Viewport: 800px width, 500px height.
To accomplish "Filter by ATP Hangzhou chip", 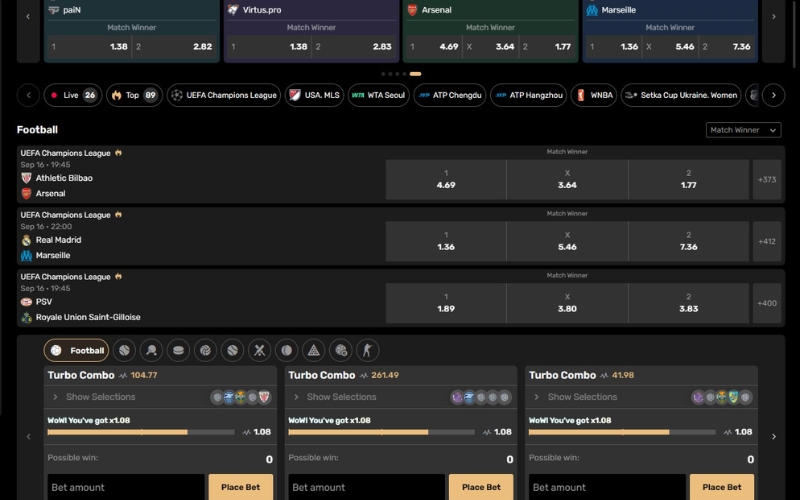I will click(529, 95).
